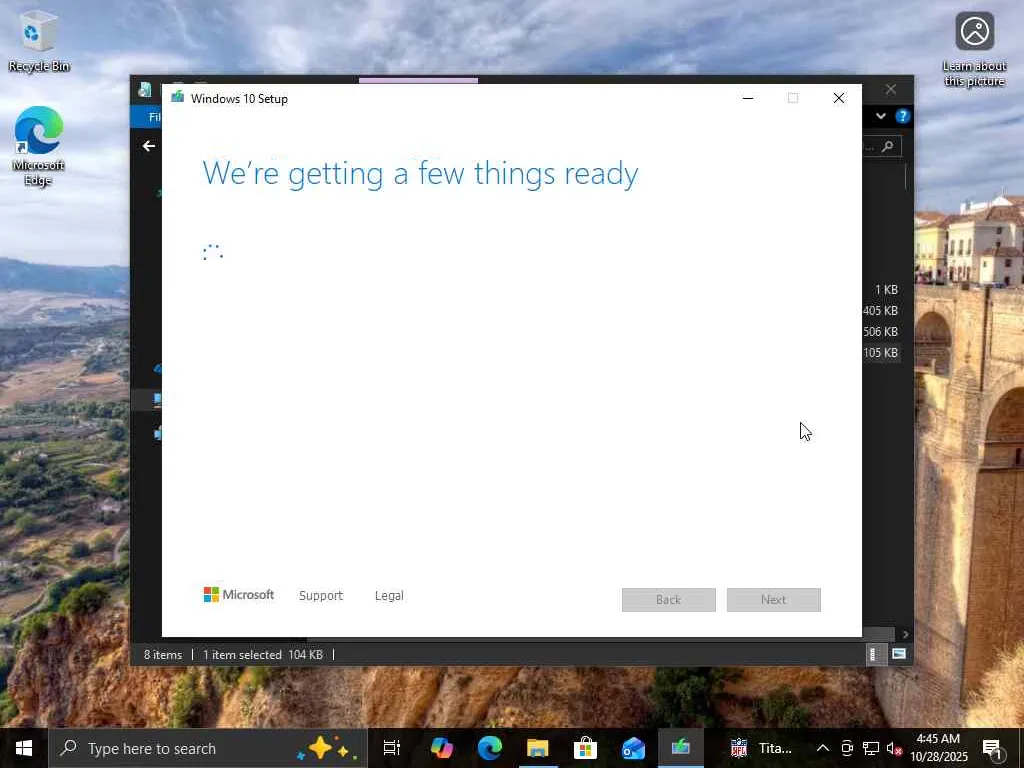
Task: Click the File Explorer search magnifier
Action: click(x=888, y=146)
